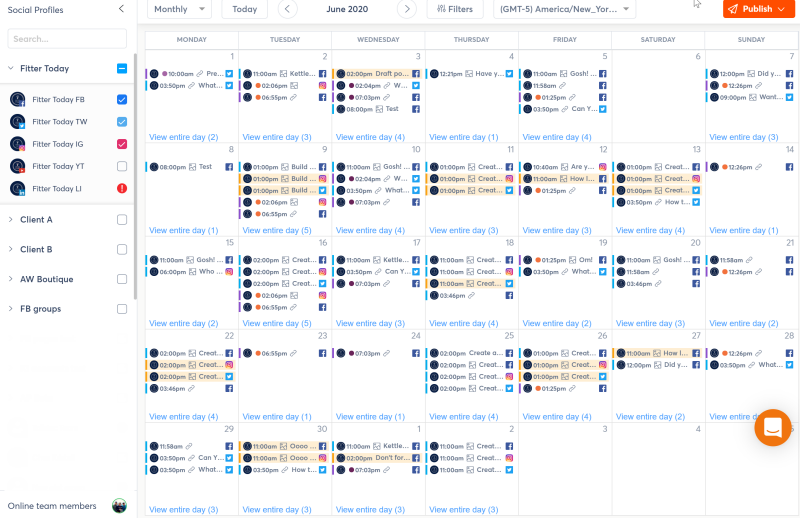The width and height of the screenshot is (800, 518).
Task: Go to next month arrow
Action: (x=407, y=9)
